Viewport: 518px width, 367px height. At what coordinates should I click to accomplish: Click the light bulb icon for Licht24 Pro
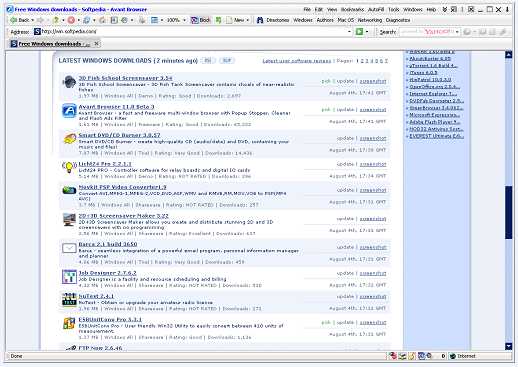(x=69, y=167)
